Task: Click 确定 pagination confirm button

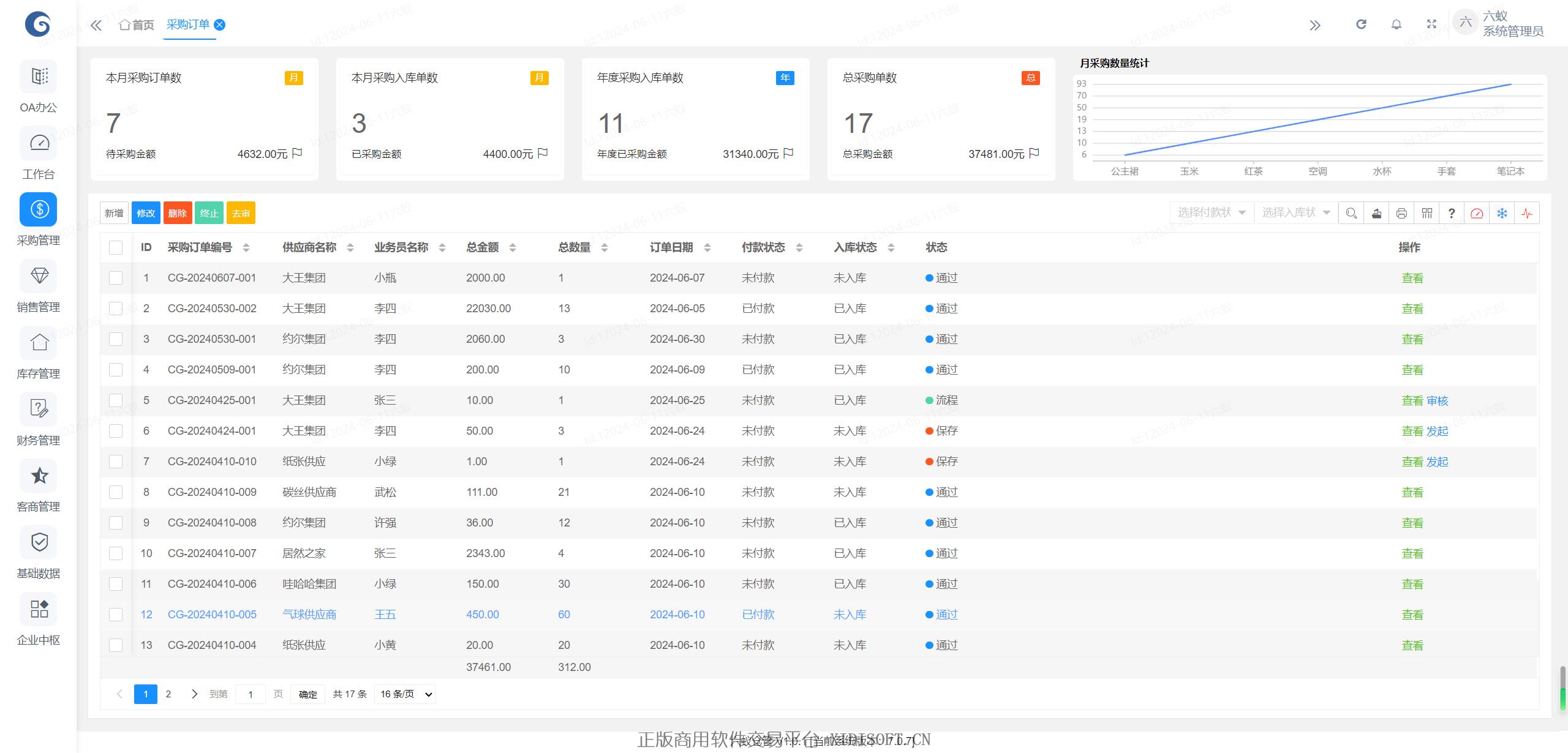Action: (308, 694)
